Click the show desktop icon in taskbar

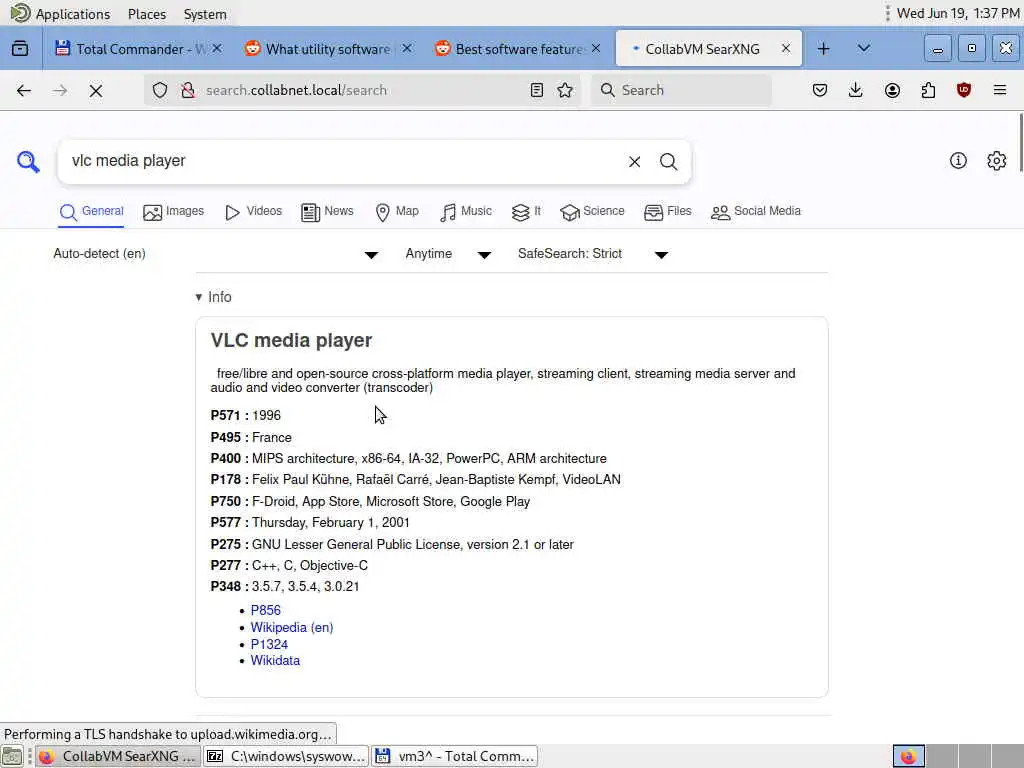(12, 756)
